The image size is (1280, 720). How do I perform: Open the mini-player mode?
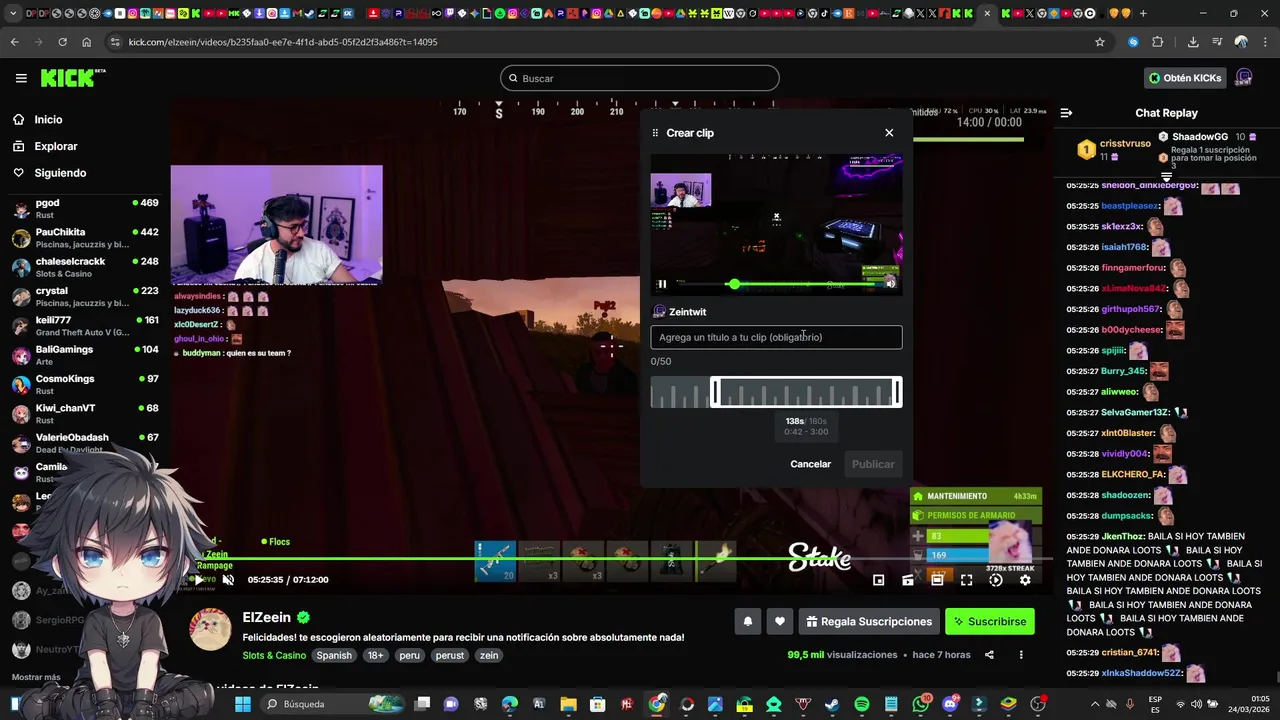click(878, 580)
